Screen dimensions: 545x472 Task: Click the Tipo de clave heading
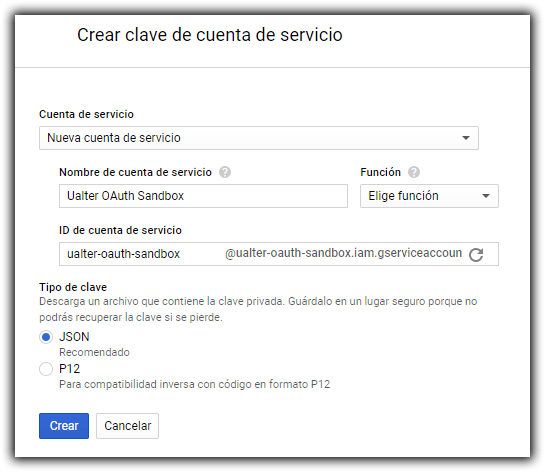(x=73, y=287)
